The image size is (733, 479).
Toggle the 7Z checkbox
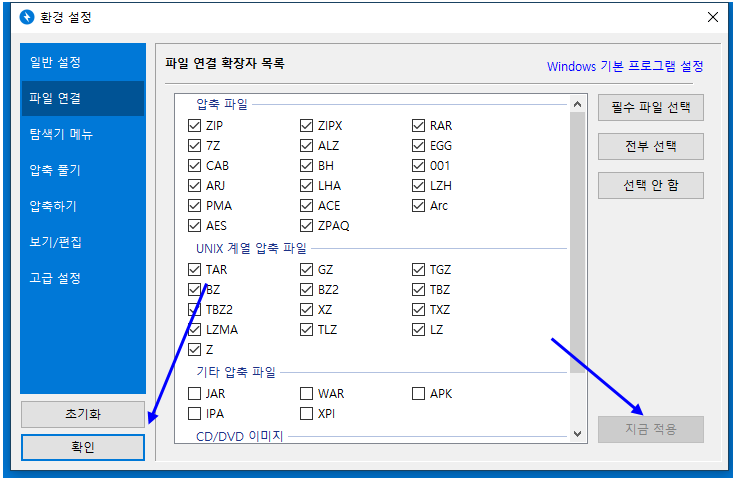(x=194, y=146)
